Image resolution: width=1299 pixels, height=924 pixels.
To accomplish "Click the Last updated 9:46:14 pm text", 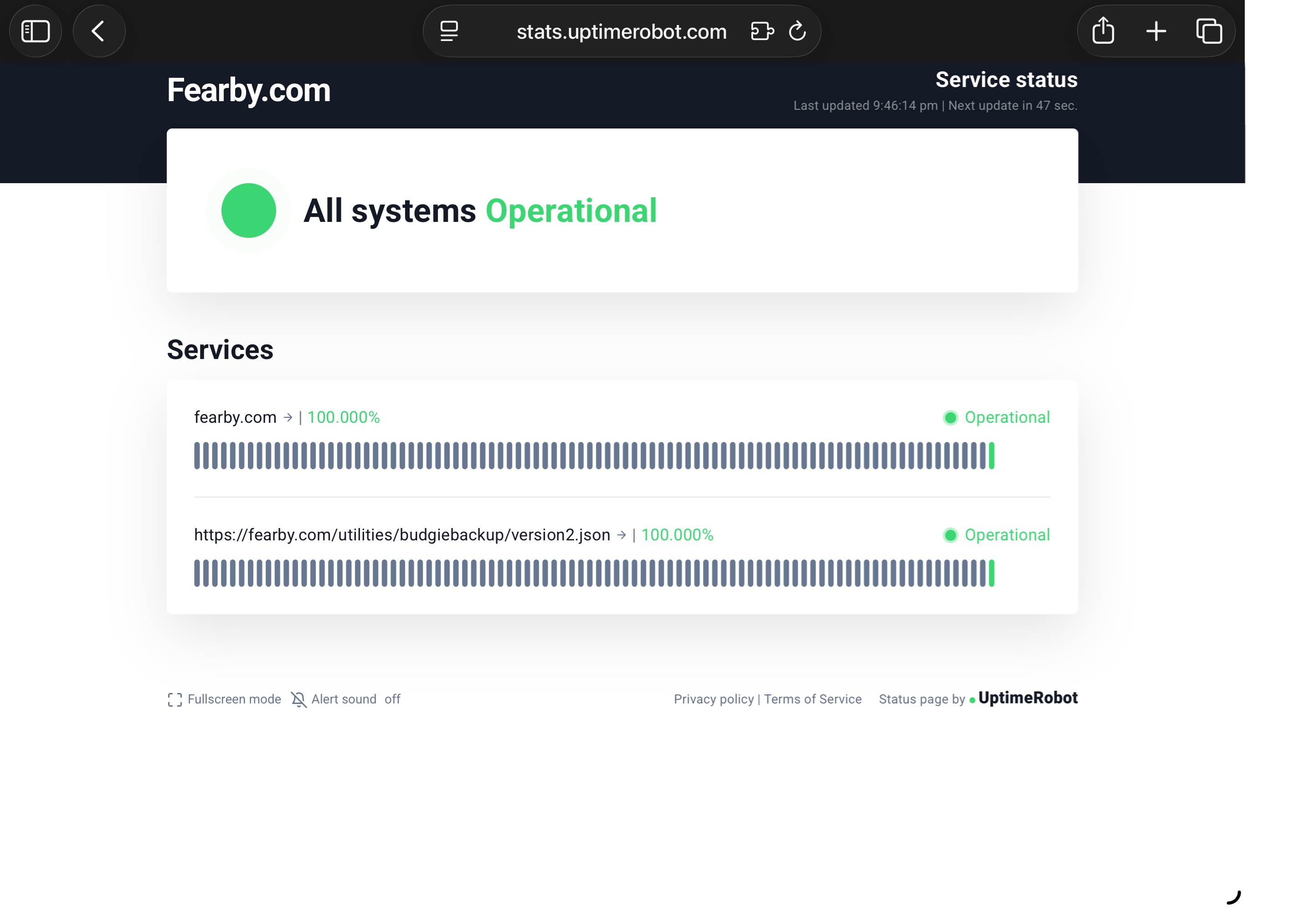I will tap(865, 106).
